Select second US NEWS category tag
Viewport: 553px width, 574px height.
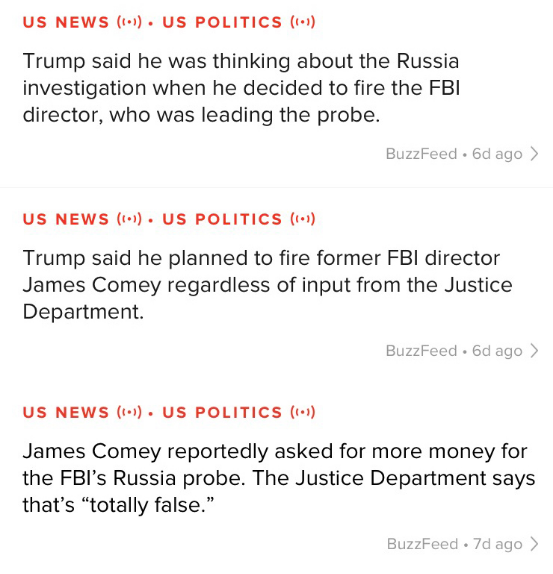coord(66,219)
